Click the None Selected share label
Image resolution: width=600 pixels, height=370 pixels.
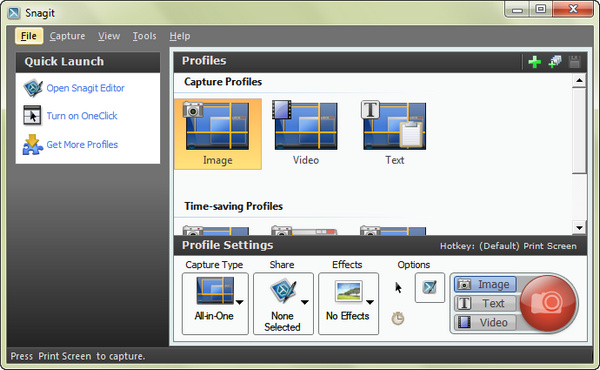(x=282, y=321)
